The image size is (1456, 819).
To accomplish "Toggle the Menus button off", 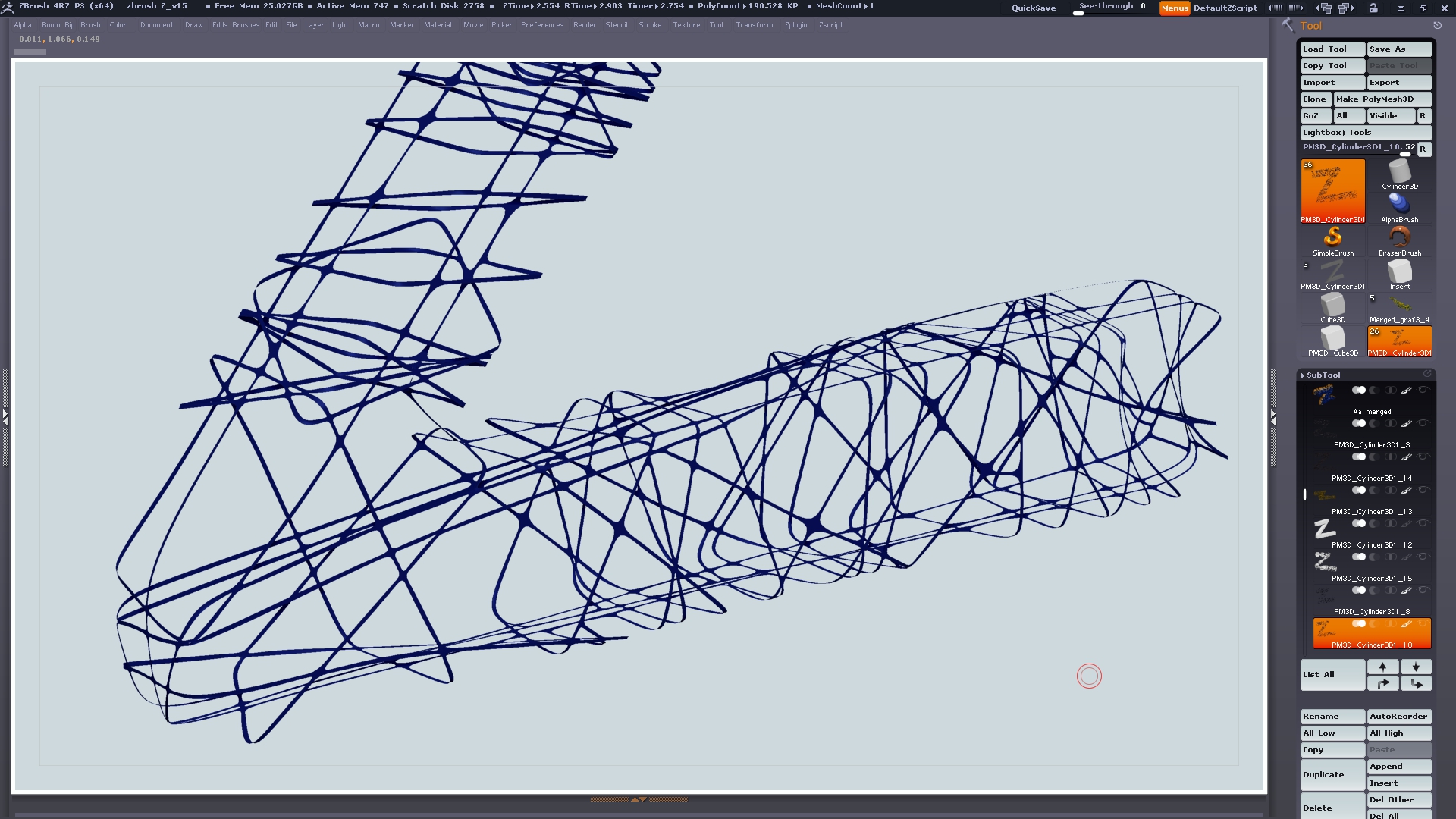I will pyautogui.click(x=1174, y=8).
